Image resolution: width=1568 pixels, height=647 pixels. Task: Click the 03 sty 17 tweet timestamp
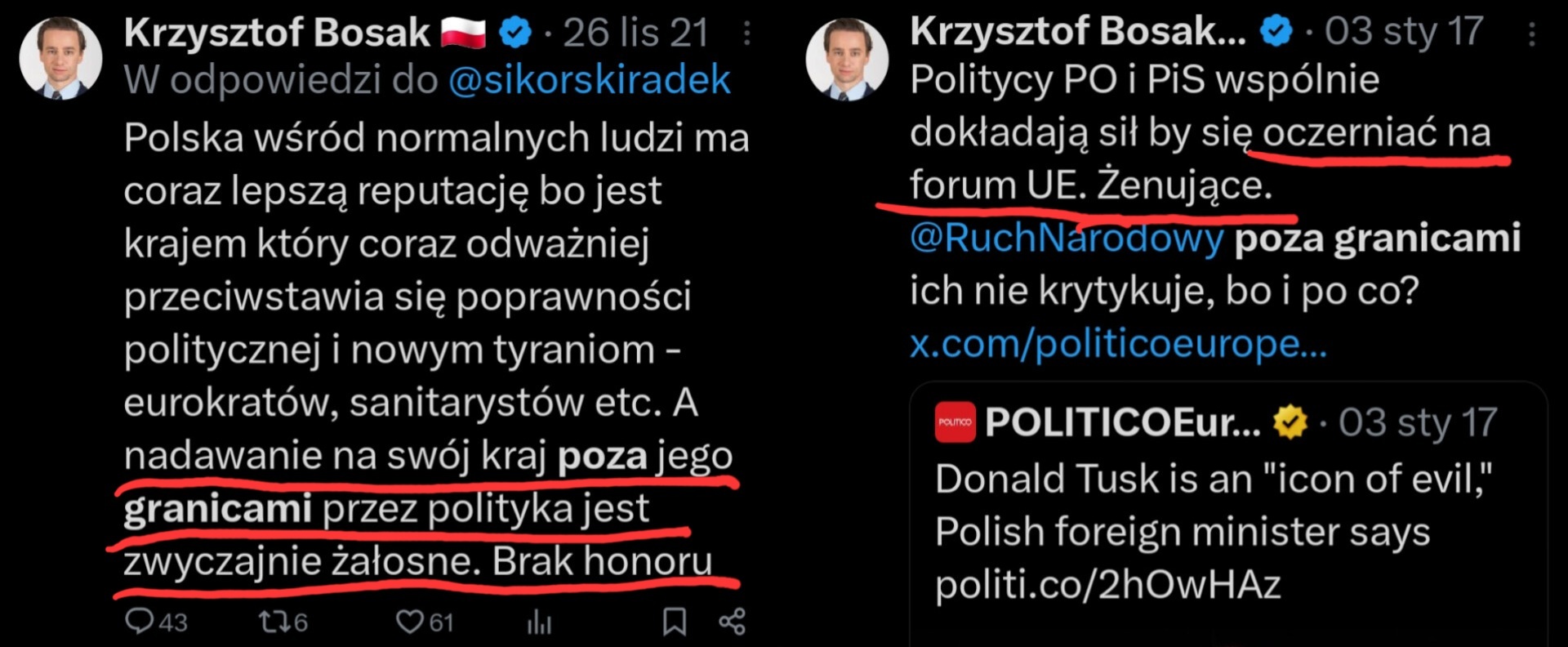(1403, 32)
